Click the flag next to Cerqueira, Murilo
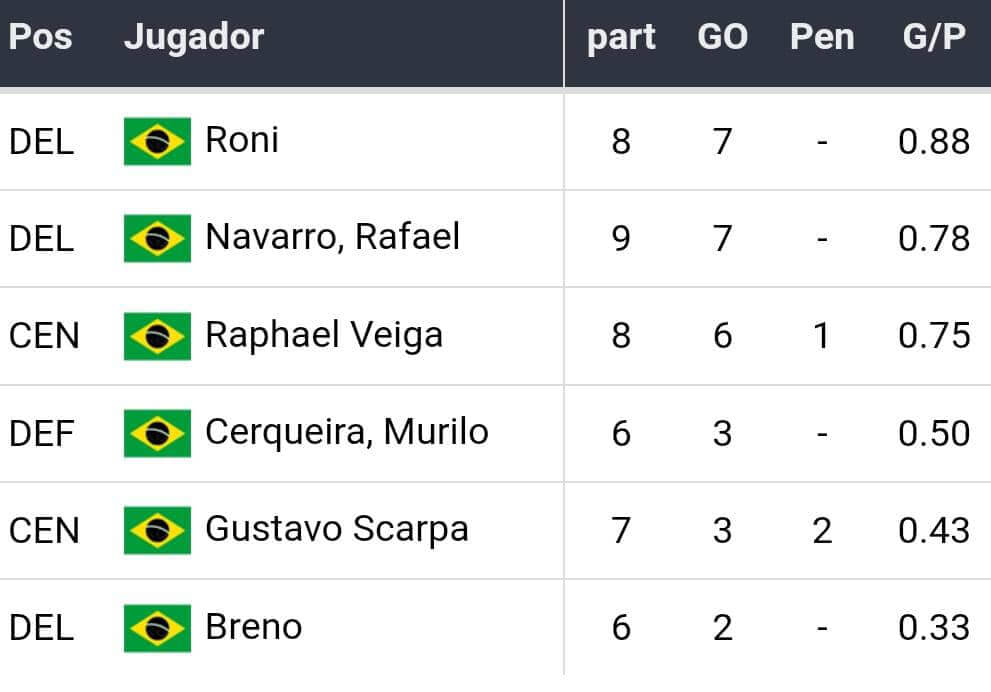 coord(157,433)
